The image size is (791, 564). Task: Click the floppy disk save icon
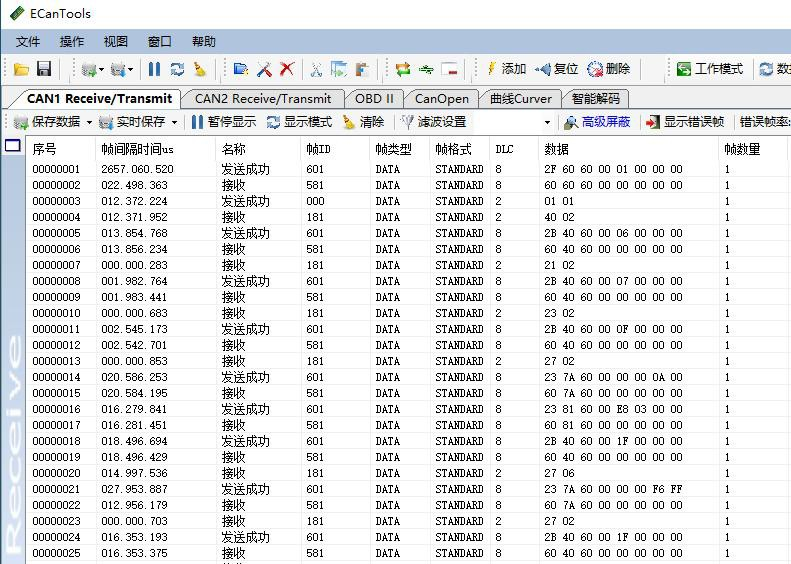pos(44,69)
